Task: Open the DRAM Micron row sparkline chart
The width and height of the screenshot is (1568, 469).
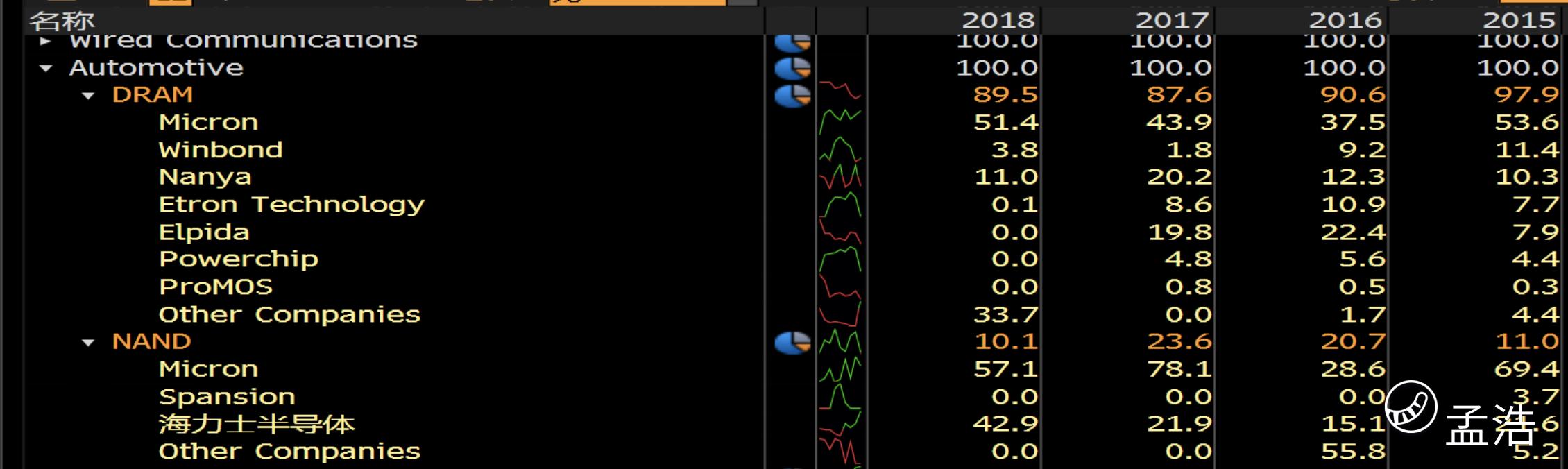Action: (840, 121)
